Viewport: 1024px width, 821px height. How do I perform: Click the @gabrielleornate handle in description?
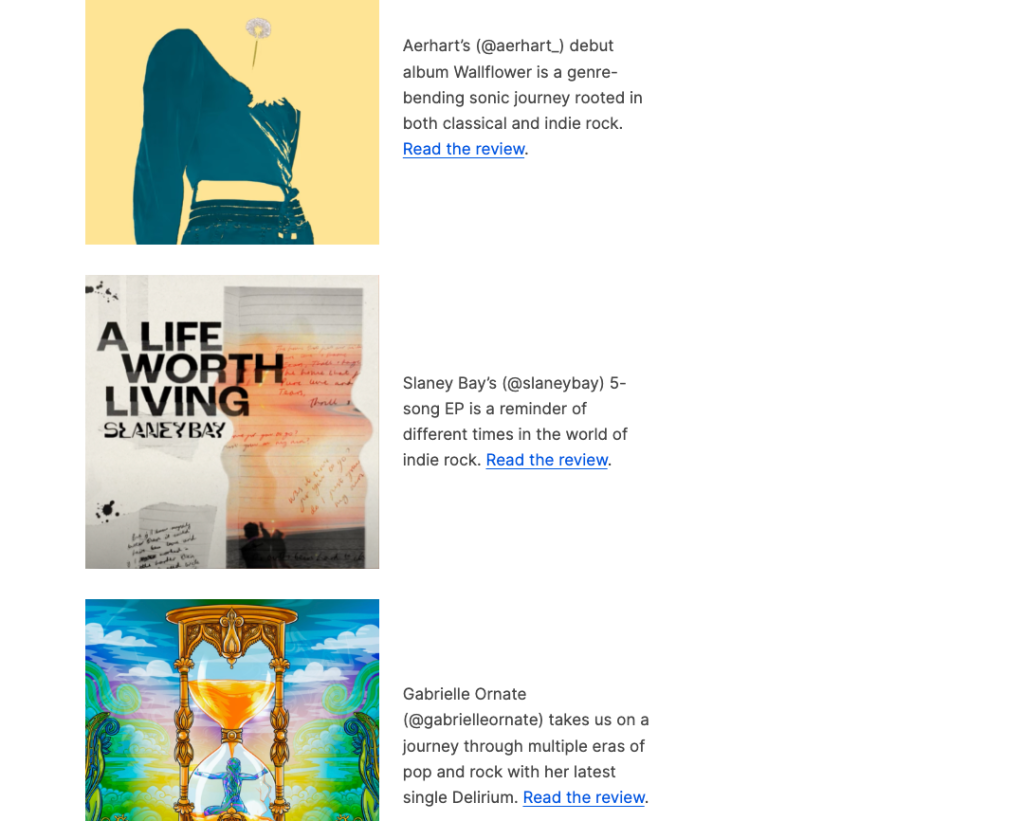pyautogui.click(x=473, y=720)
